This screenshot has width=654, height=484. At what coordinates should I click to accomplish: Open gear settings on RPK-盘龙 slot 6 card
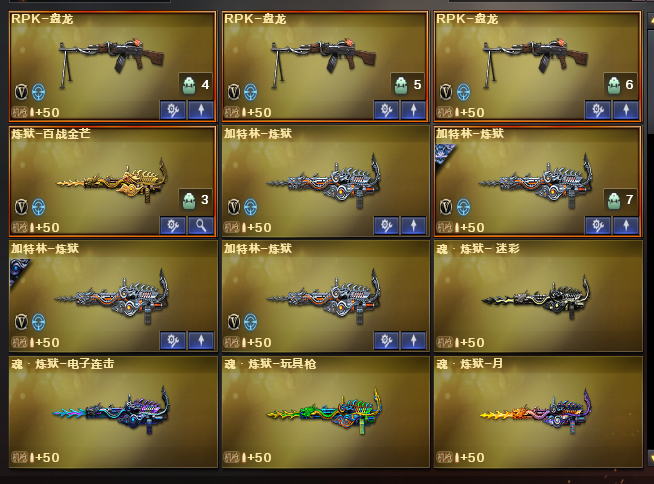(598, 110)
